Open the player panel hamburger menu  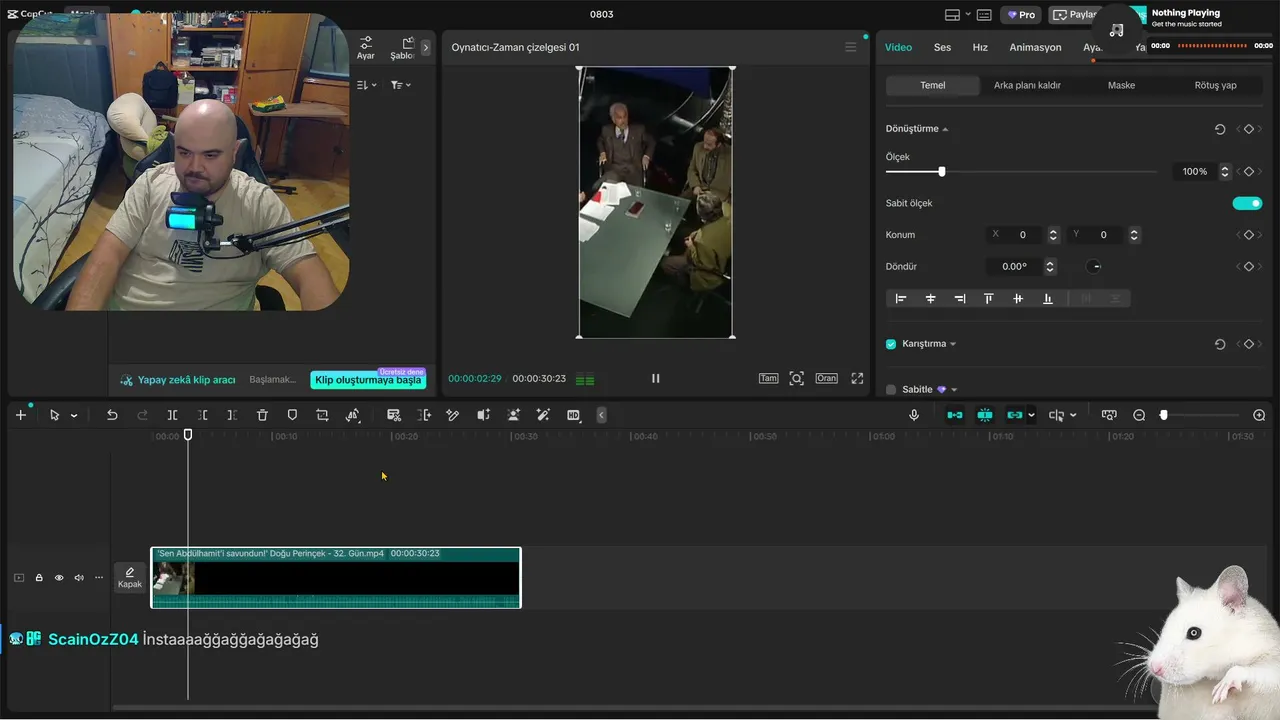[851, 47]
